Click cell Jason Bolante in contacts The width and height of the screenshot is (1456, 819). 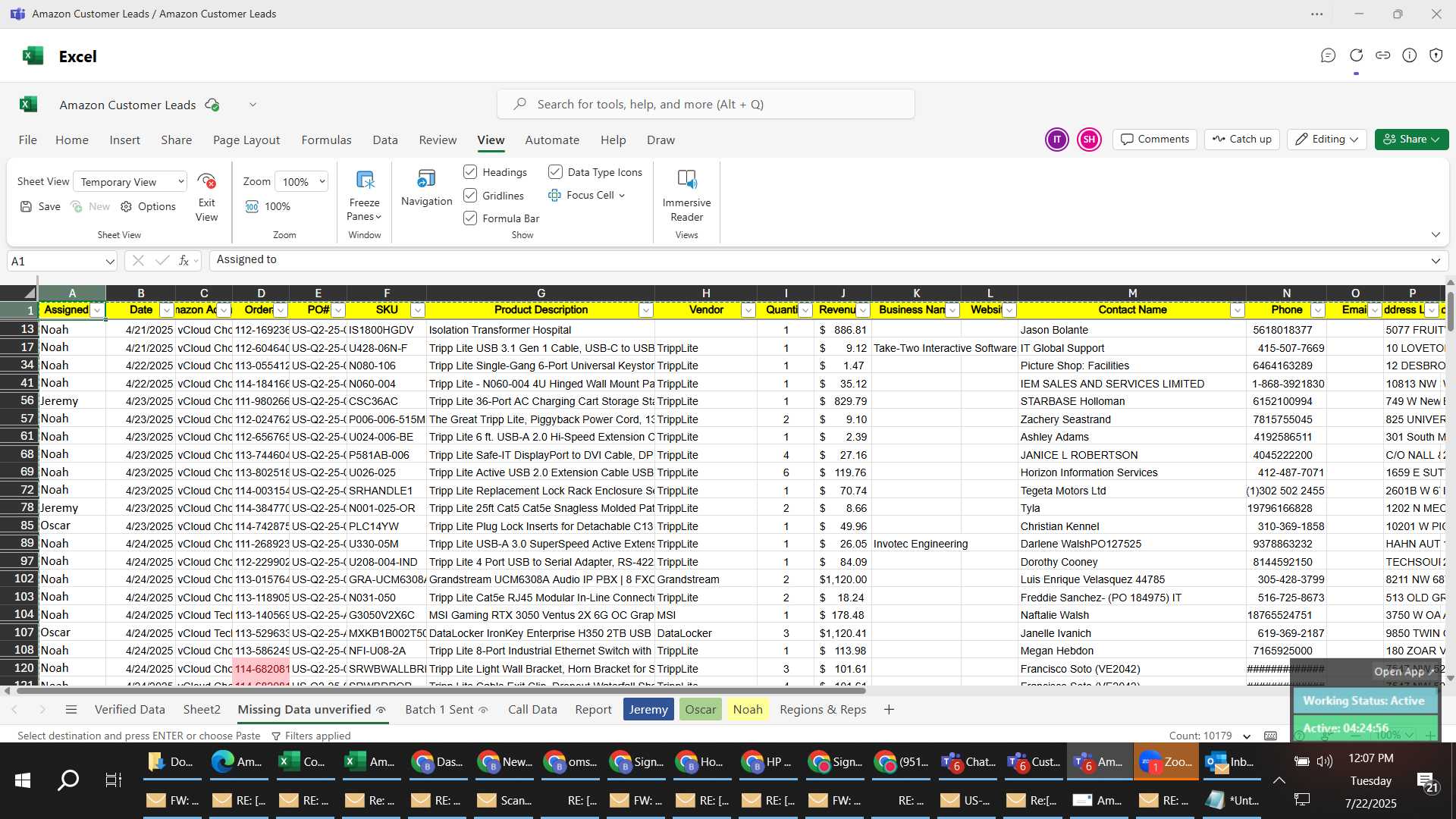click(1132, 330)
